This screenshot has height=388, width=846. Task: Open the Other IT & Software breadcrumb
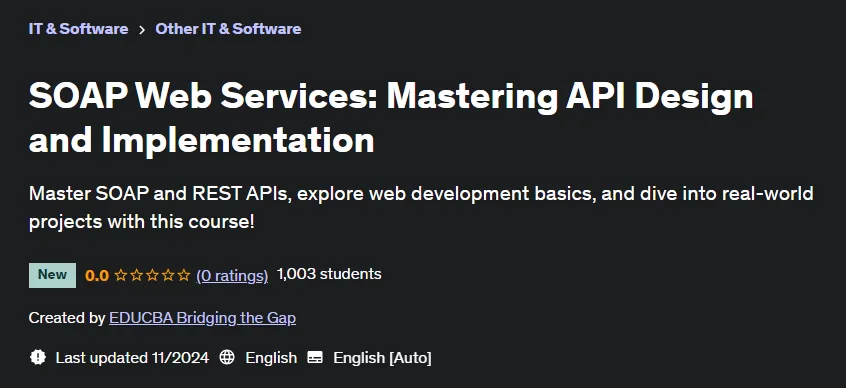coord(228,29)
